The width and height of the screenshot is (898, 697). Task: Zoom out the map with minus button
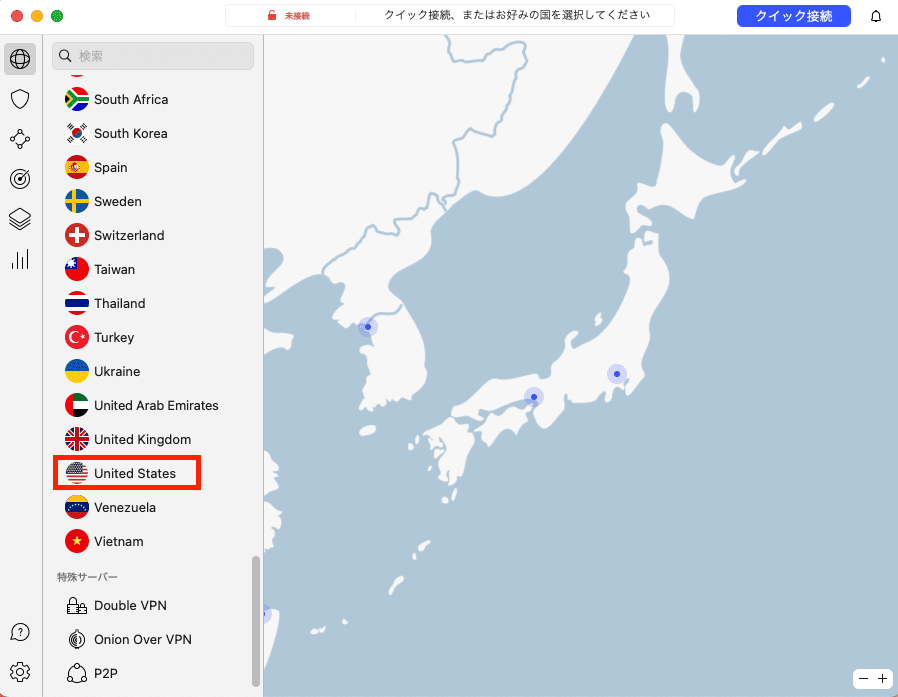click(x=864, y=679)
